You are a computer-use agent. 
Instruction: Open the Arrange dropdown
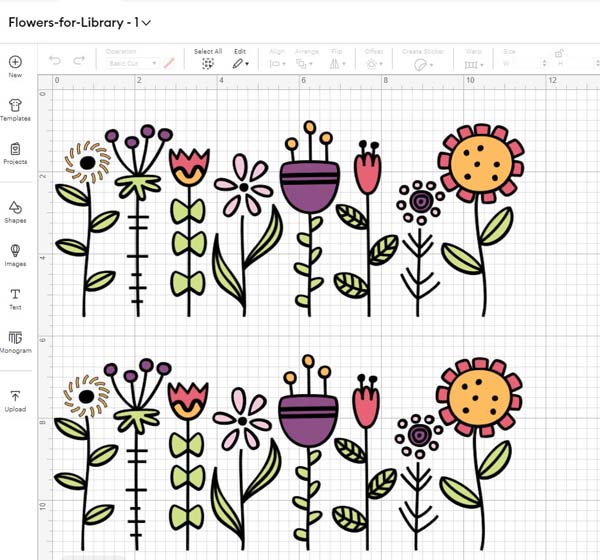tap(305, 64)
